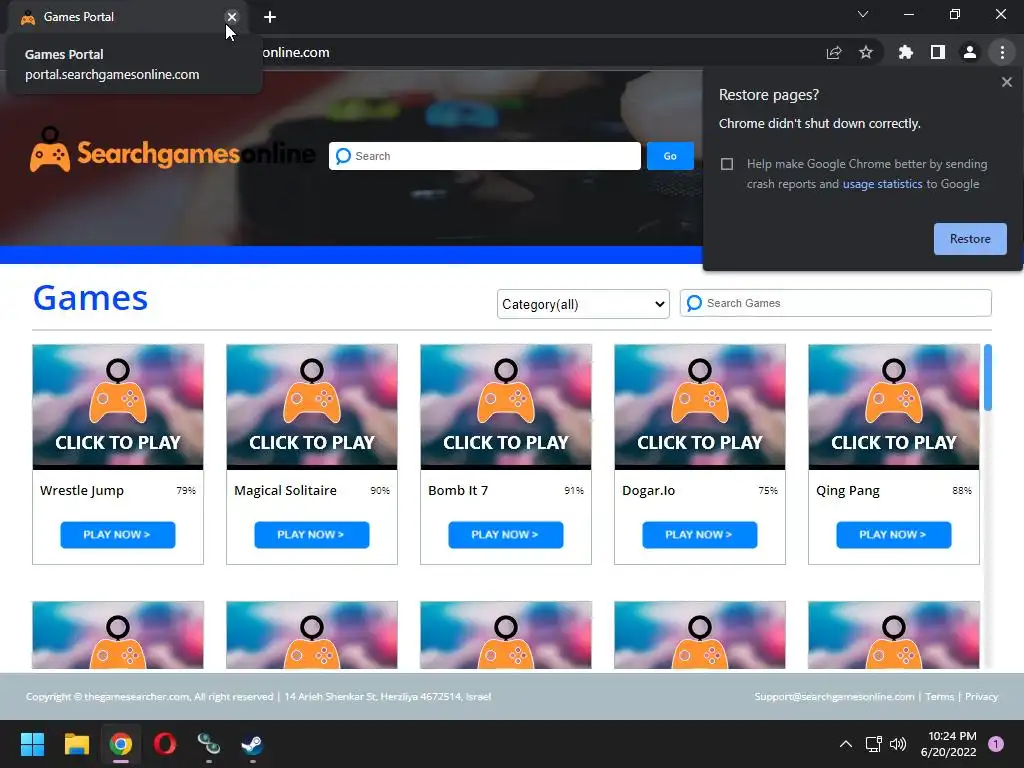This screenshot has height=768, width=1024.
Task: Open the Dogar.Io thumbnail
Action: tap(700, 407)
